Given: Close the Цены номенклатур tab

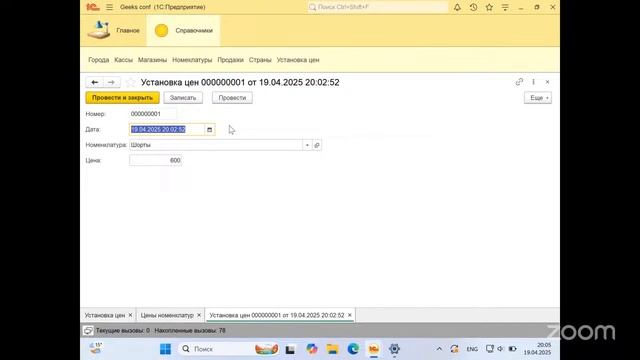Looking at the screenshot, I should pyautogui.click(x=199, y=315).
